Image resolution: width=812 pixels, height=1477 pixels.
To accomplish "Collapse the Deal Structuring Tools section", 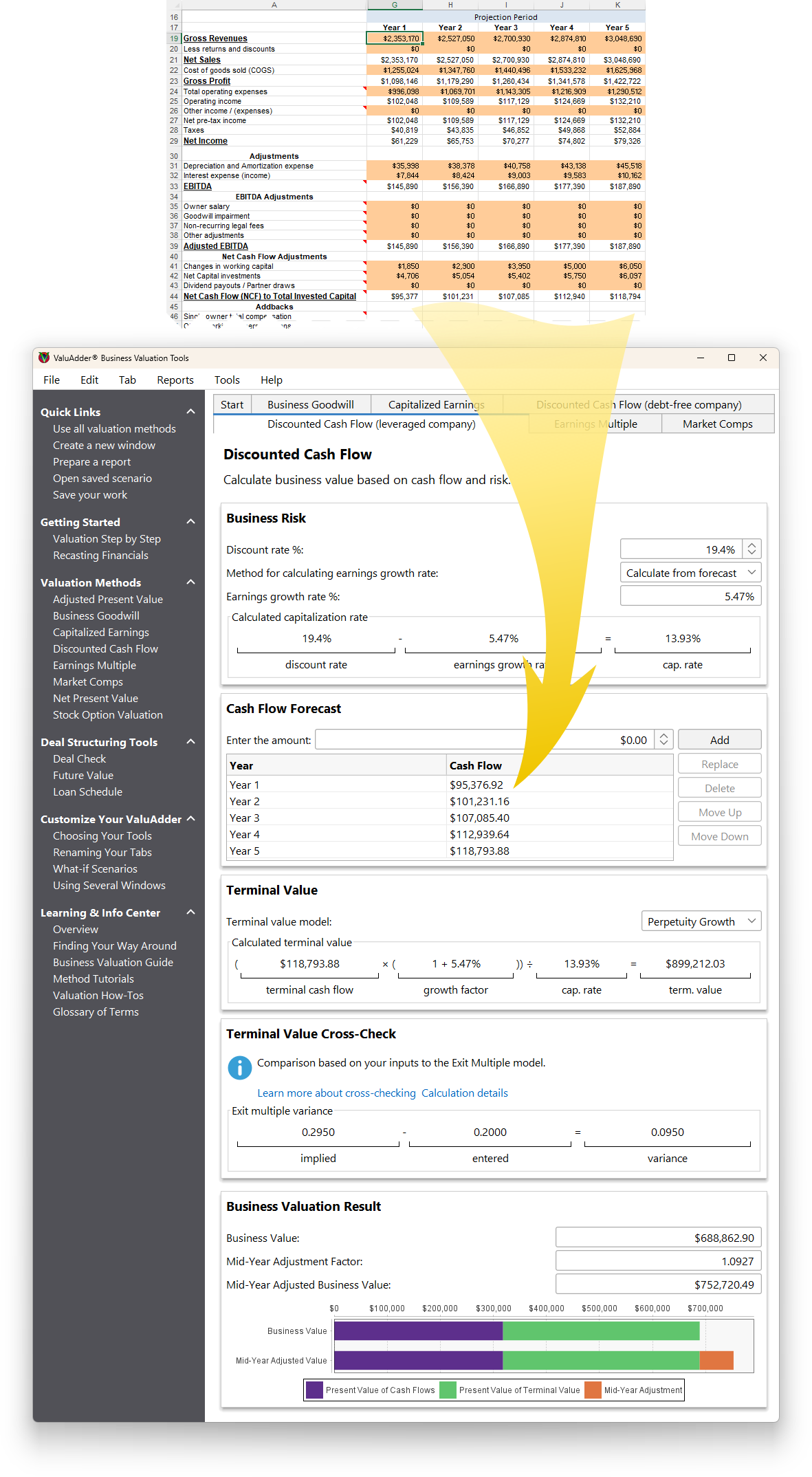I will (x=191, y=741).
